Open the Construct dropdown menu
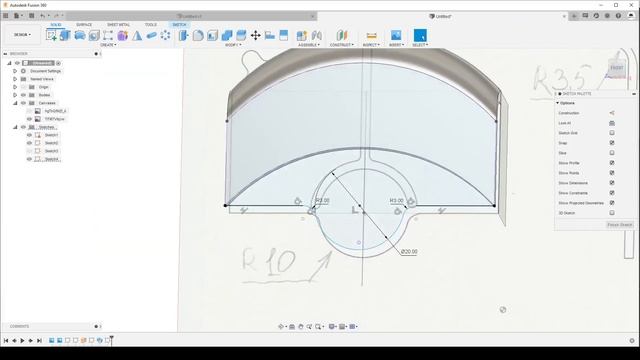This screenshot has width=640, height=360. pyautogui.click(x=342, y=45)
